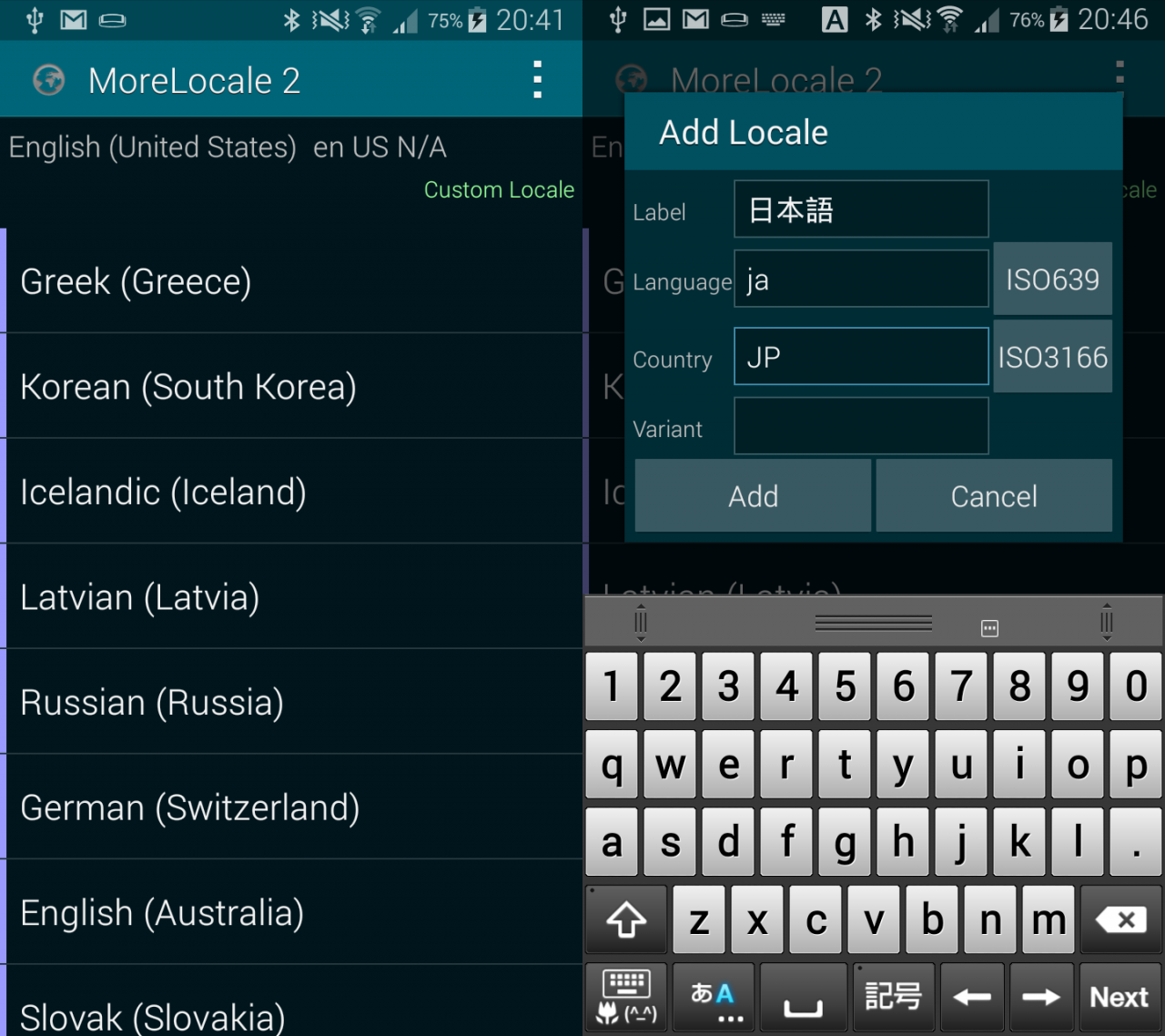Tap the picture notification icon on right status bar
The width and height of the screenshot is (1165, 1036).
[656, 19]
